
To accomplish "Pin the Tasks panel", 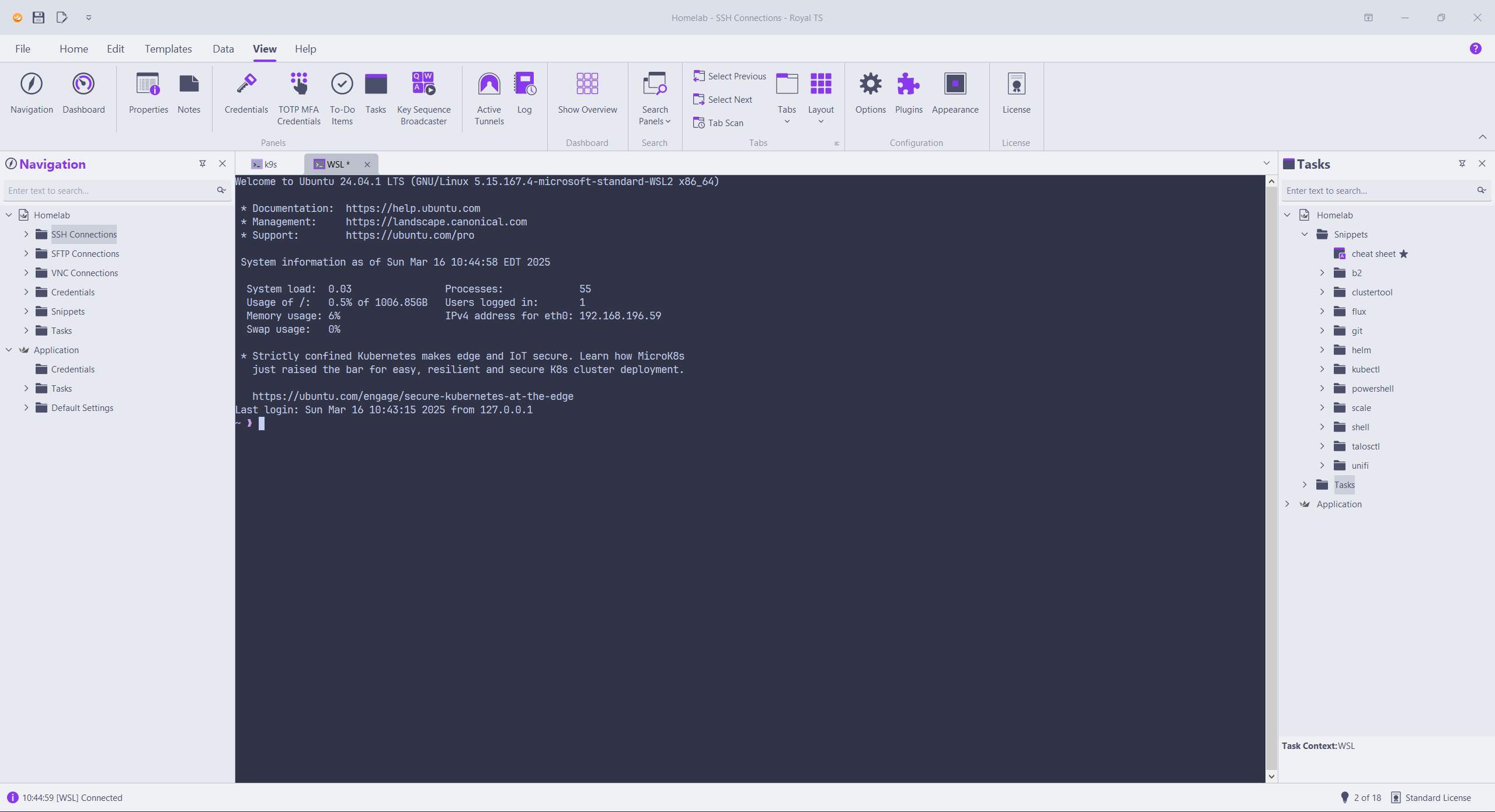I will pyautogui.click(x=1462, y=164).
